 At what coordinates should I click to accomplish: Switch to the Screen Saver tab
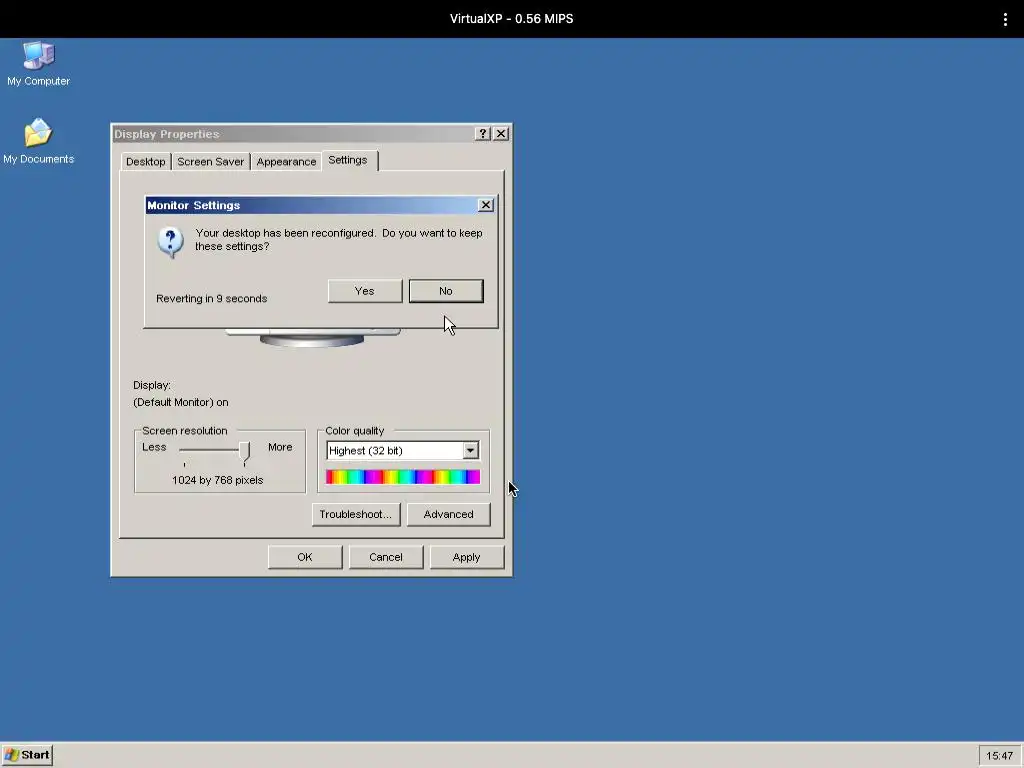210,162
